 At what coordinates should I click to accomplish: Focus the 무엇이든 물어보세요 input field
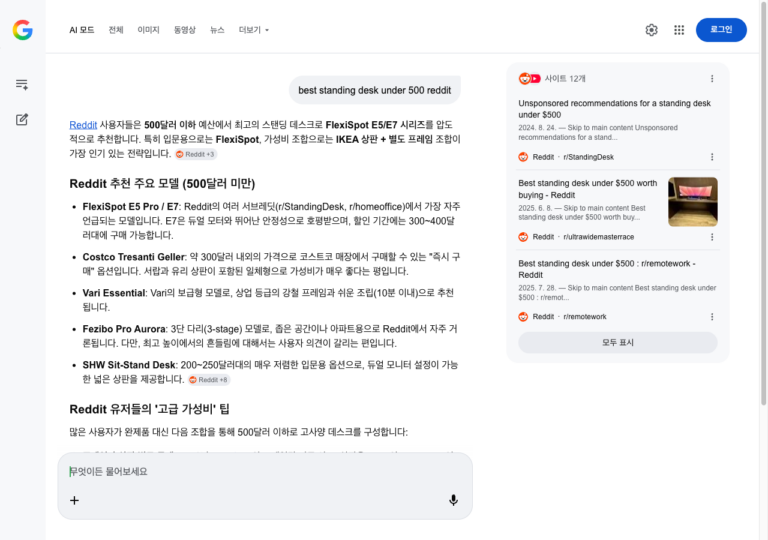(265, 471)
